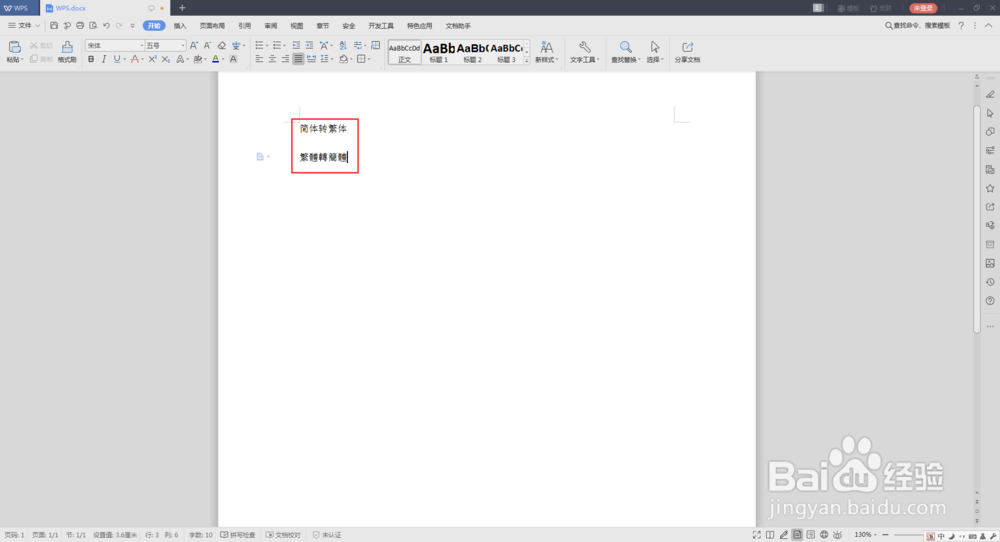Toggle Bold formatting
1000x542 pixels.
coord(91,59)
